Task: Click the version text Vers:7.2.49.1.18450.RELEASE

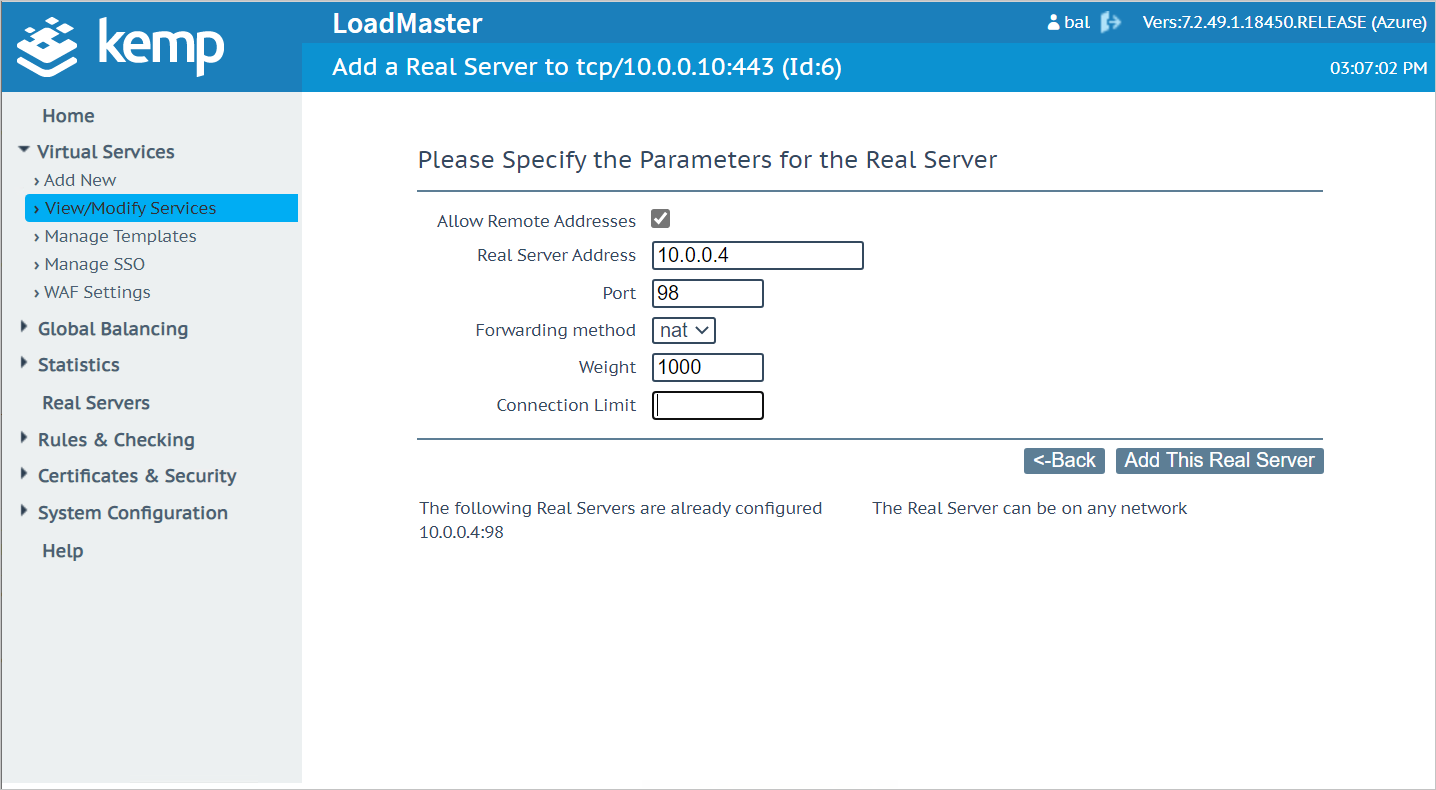Action: (1285, 22)
